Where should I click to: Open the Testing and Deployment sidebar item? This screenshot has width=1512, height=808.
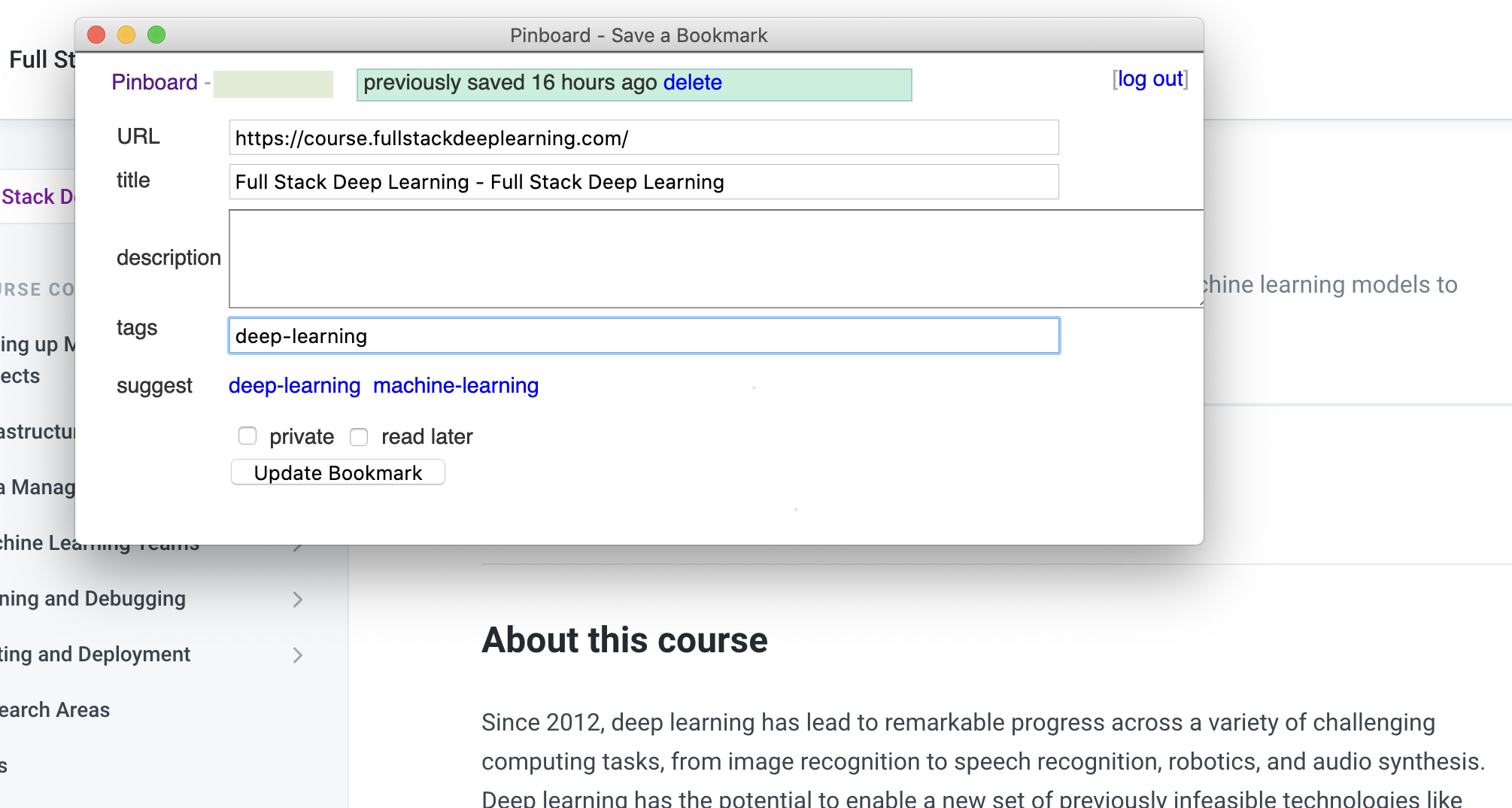[96, 655]
